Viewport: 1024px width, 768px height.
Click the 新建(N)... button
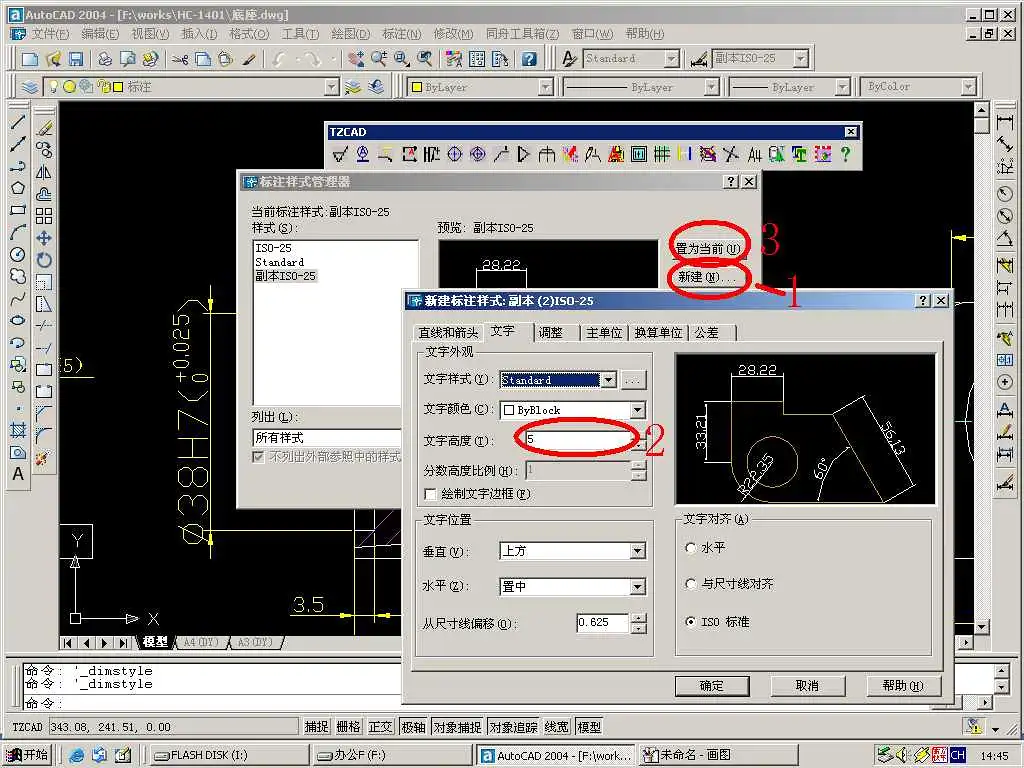[708, 277]
